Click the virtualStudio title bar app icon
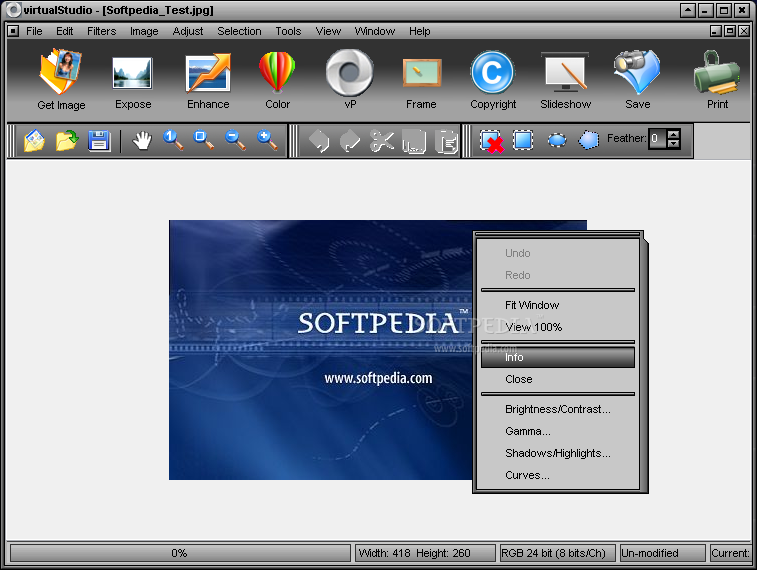The width and height of the screenshot is (757, 570). click(14, 10)
